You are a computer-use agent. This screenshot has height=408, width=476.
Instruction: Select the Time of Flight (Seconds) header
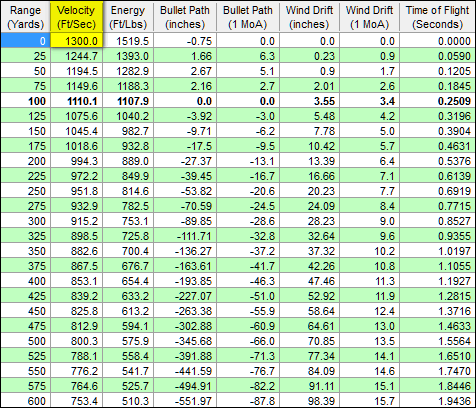point(437,17)
